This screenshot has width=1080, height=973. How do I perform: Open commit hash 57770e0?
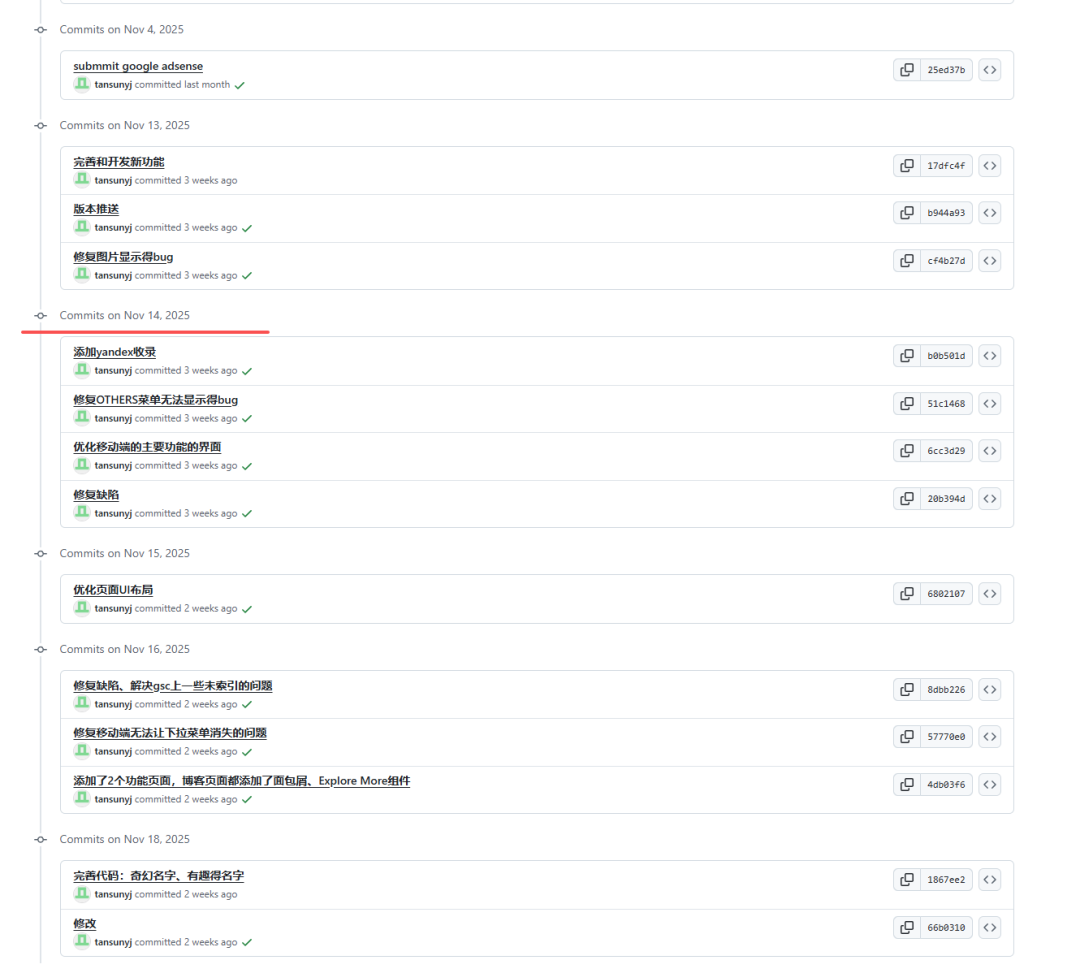coord(946,737)
